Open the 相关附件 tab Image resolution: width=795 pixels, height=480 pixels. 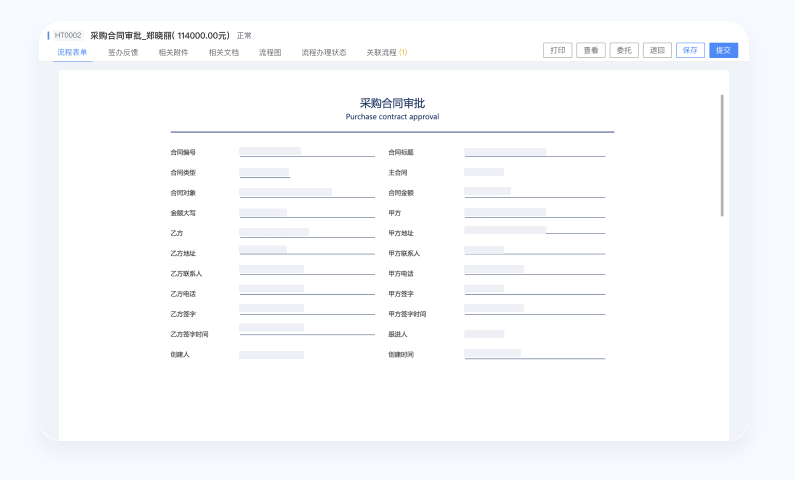[173, 52]
